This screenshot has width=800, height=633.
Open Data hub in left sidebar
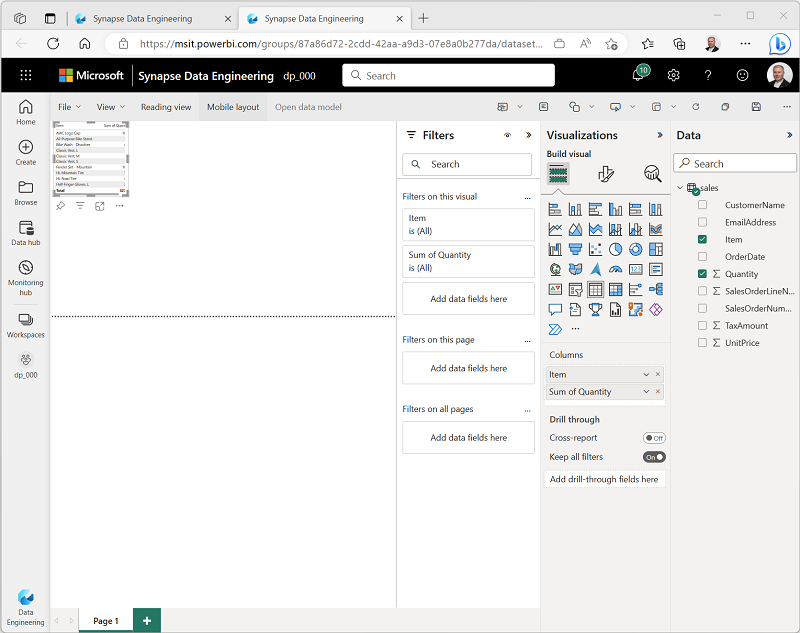26,233
